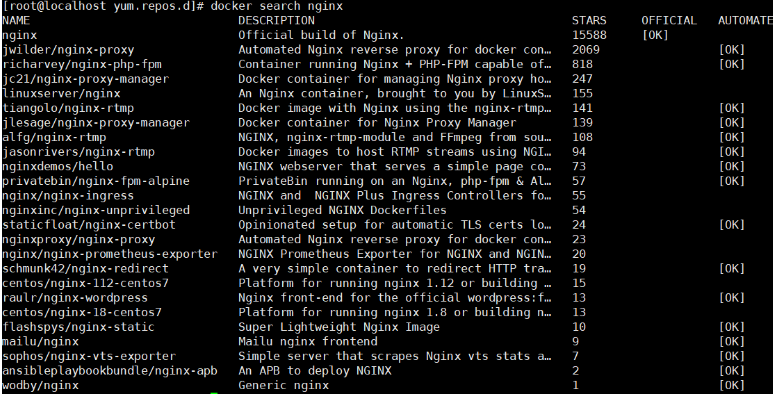Click the NAME column header
773x395 pixels.
[16, 21]
